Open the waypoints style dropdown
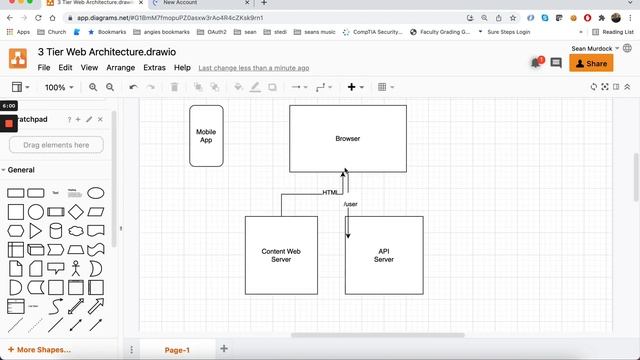 pyautogui.click(x=324, y=87)
